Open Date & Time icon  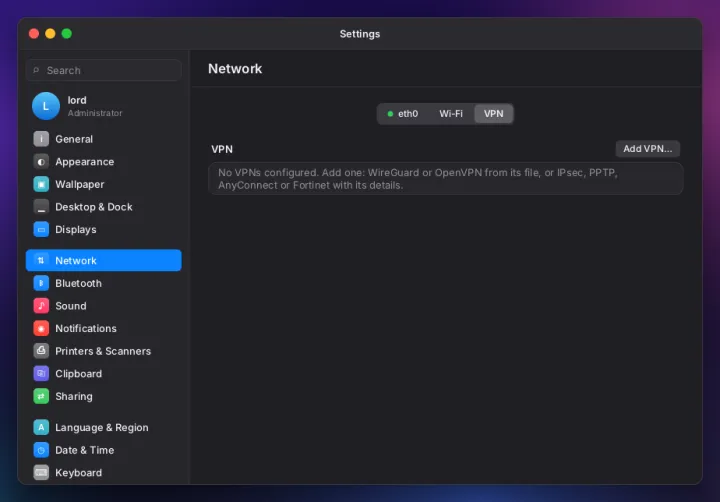tap(41, 450)
